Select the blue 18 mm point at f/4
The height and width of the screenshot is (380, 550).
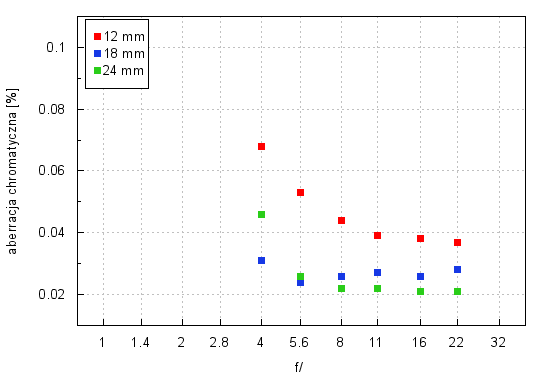tap(261, 260)
